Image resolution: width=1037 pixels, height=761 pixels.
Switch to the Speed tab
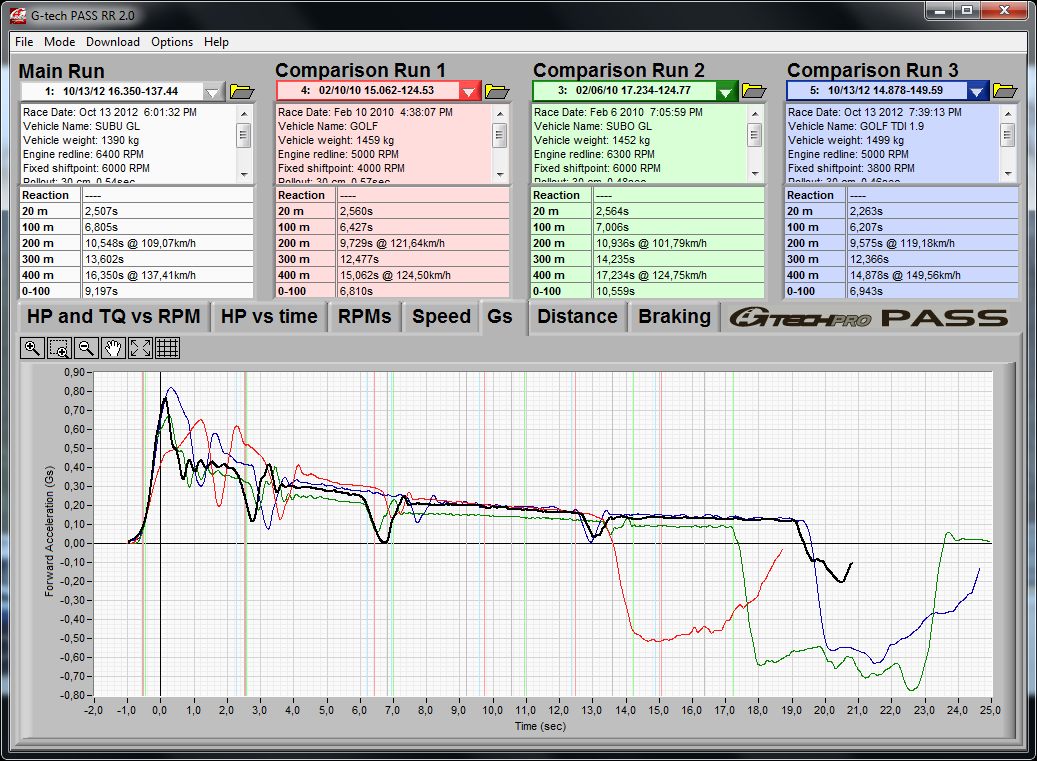(441, 317)
